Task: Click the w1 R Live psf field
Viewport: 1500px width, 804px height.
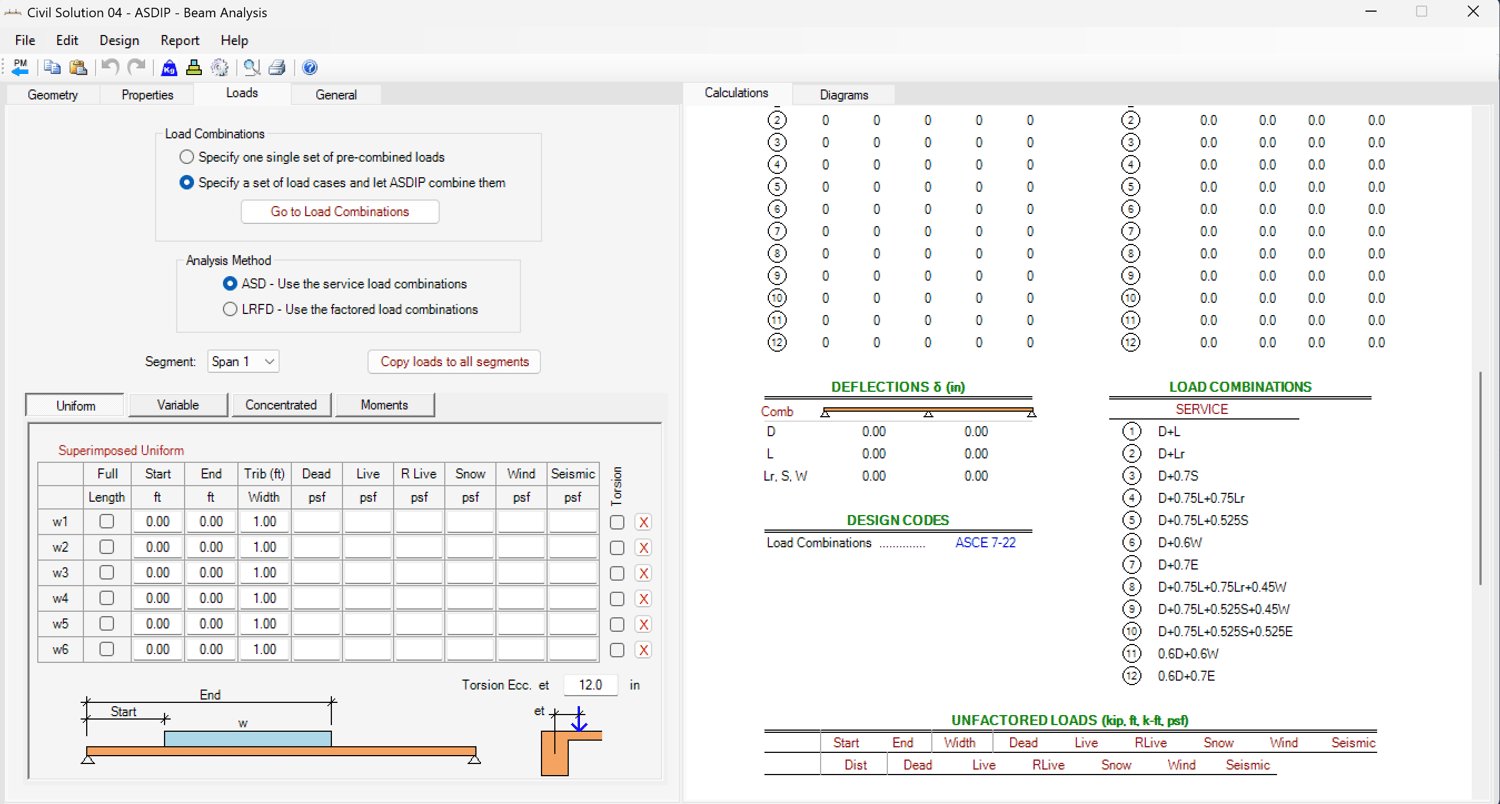Action: coord(419,521)
